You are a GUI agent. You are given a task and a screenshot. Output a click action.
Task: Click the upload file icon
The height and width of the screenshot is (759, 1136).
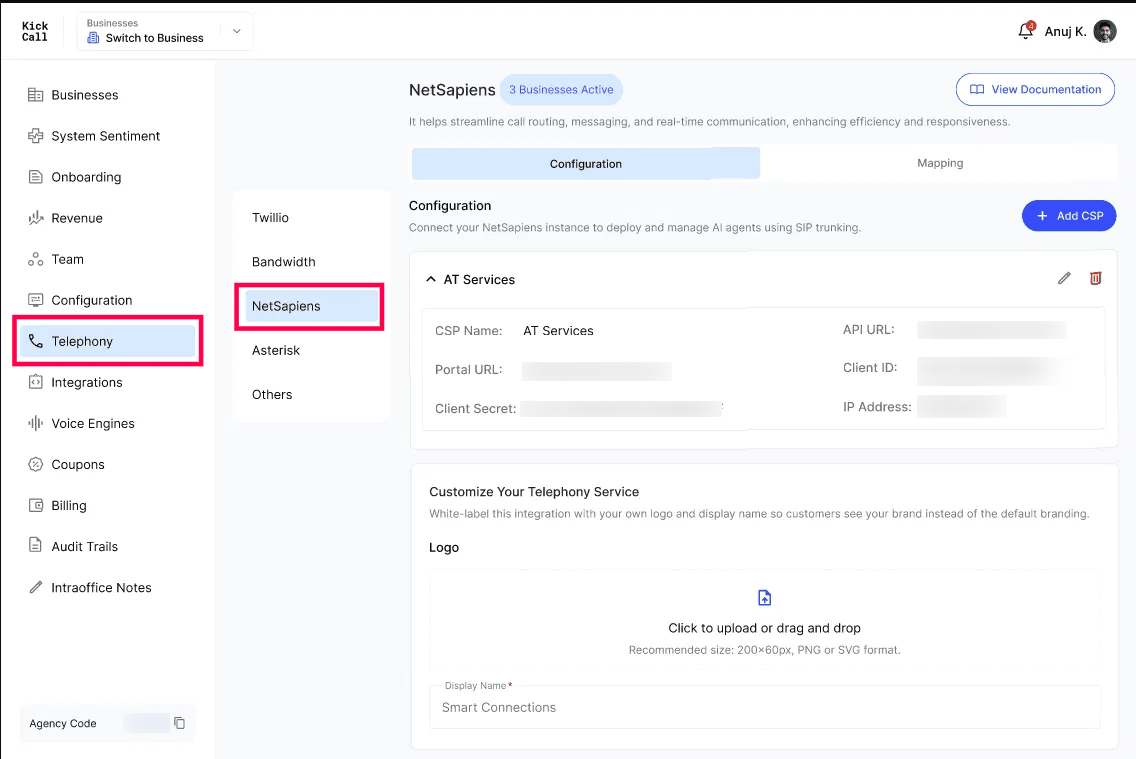(764, 597)
